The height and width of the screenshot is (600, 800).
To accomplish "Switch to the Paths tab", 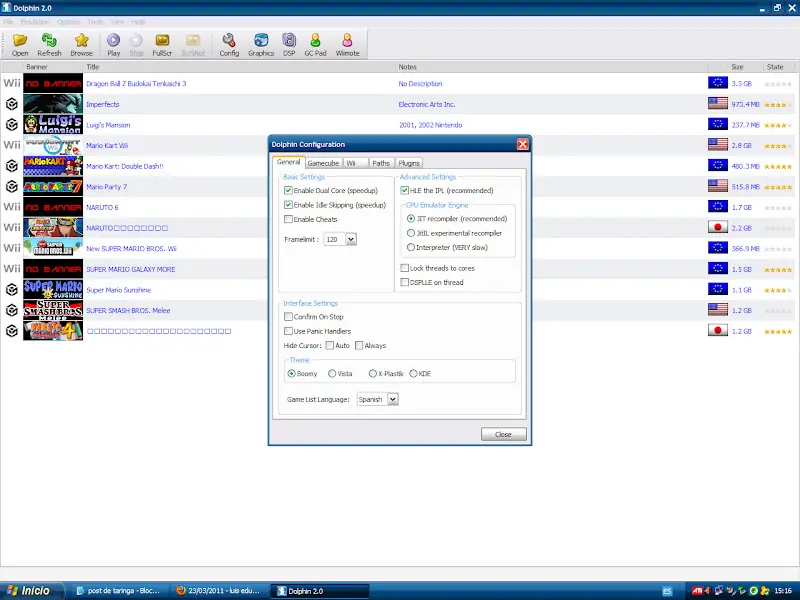I will click(x=381, y=163).
